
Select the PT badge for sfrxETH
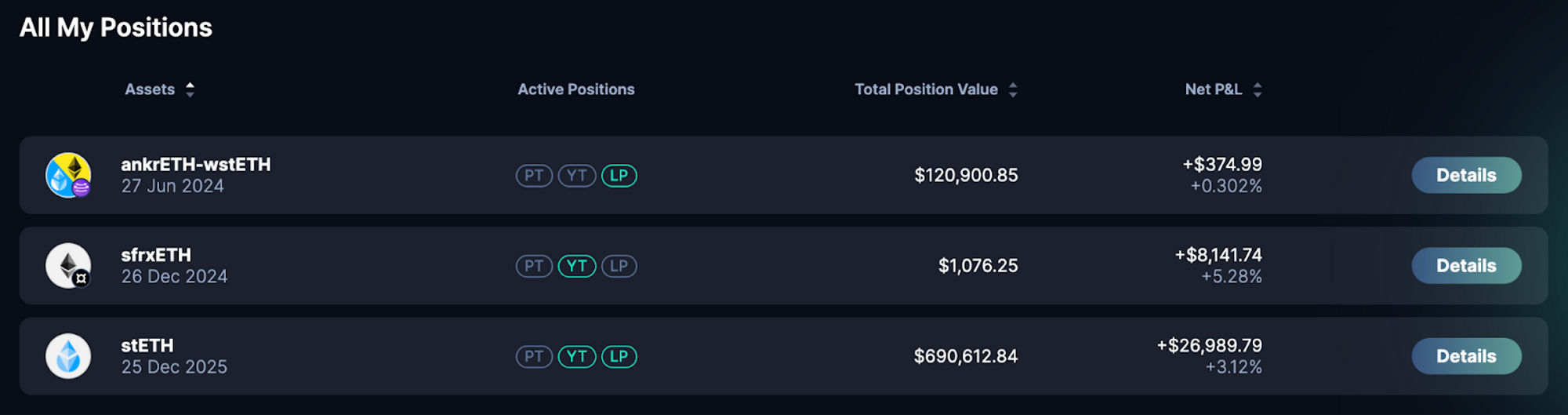[x=534, y=266]
